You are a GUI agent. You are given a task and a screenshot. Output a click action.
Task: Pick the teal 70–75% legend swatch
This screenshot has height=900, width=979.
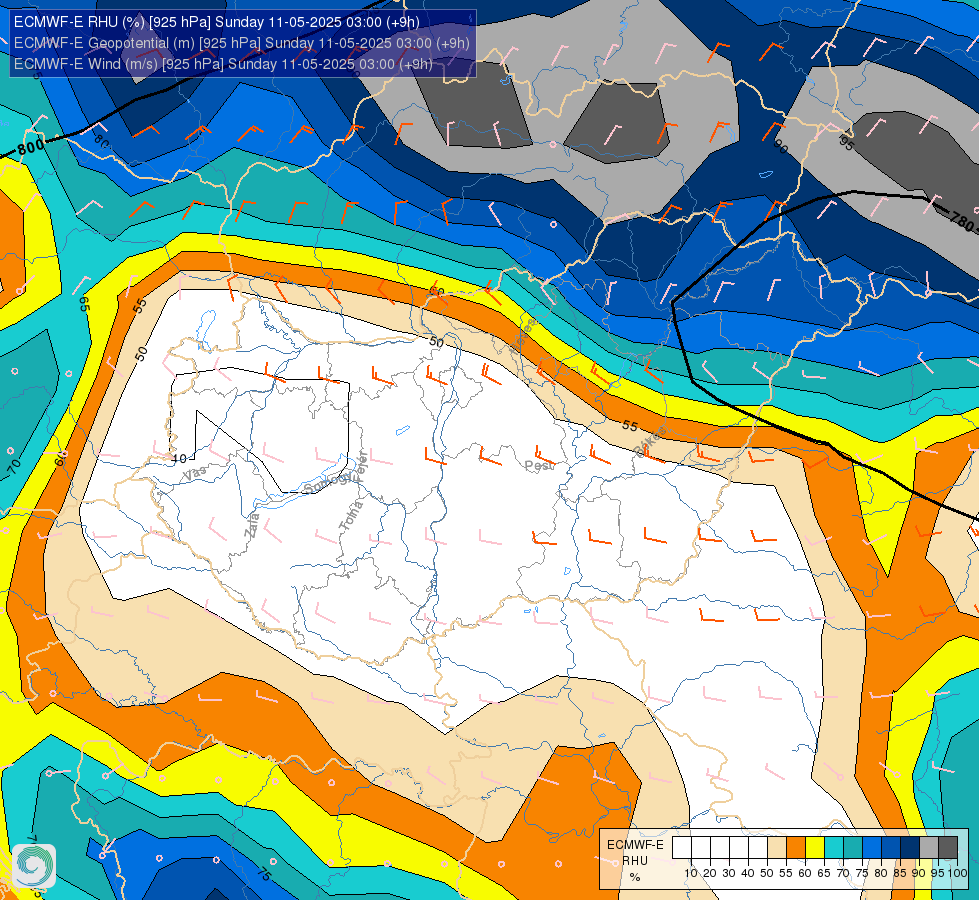coord(853,848)
